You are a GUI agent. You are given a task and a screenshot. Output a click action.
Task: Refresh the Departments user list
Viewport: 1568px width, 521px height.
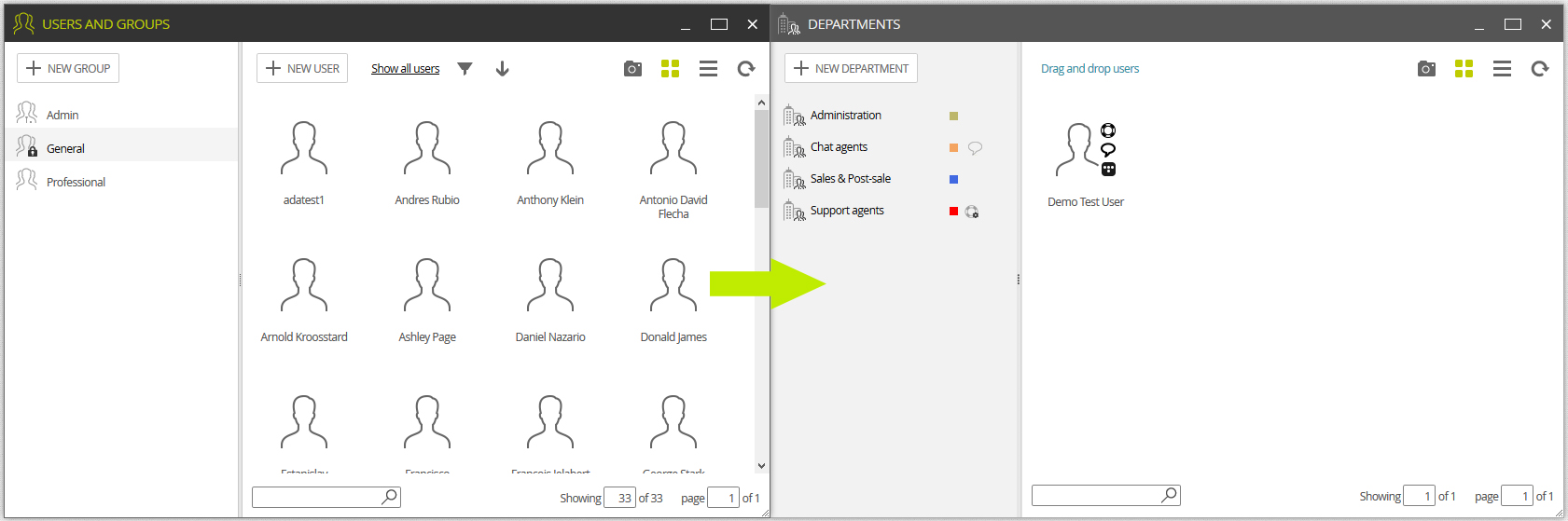pos(1540,68)
